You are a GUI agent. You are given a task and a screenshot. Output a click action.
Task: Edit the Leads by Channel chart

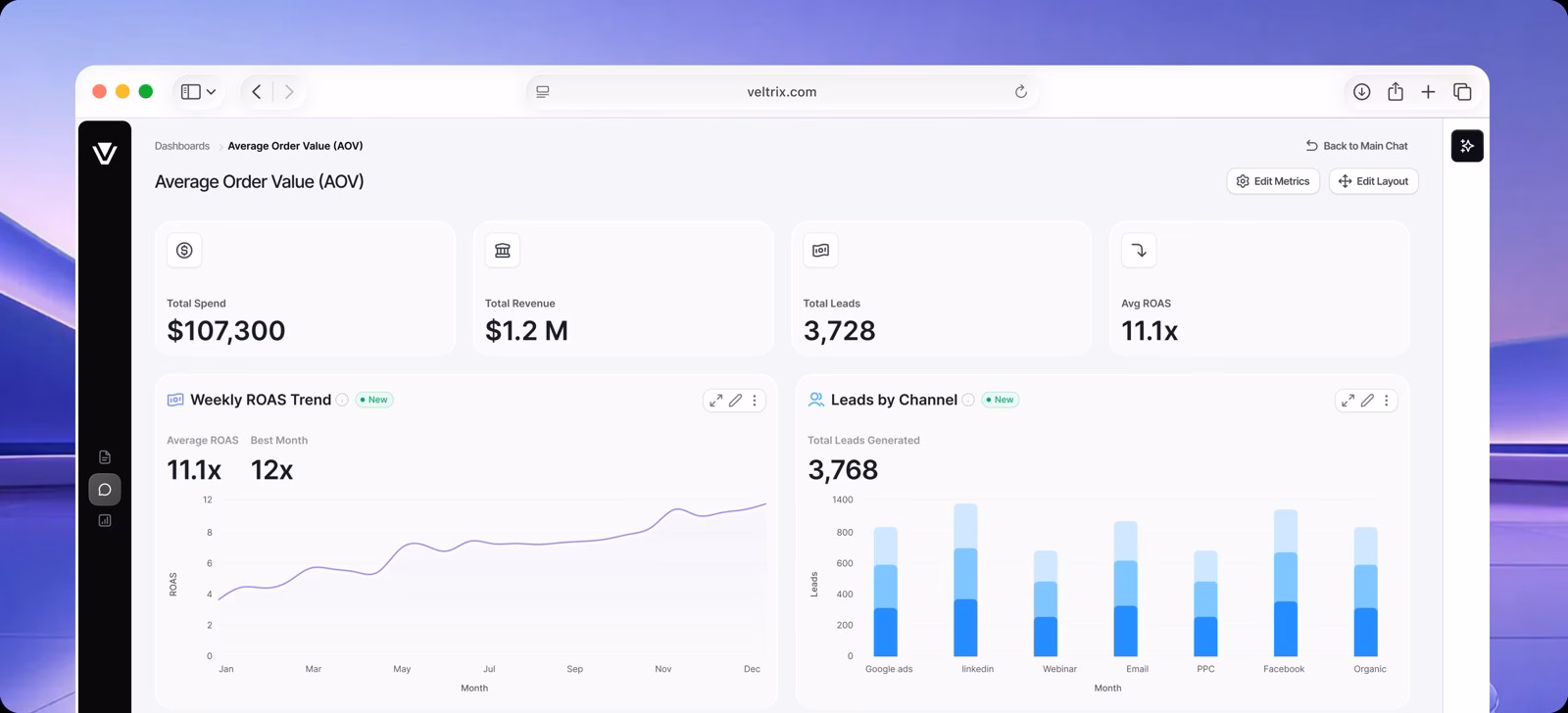[1367, 401]
